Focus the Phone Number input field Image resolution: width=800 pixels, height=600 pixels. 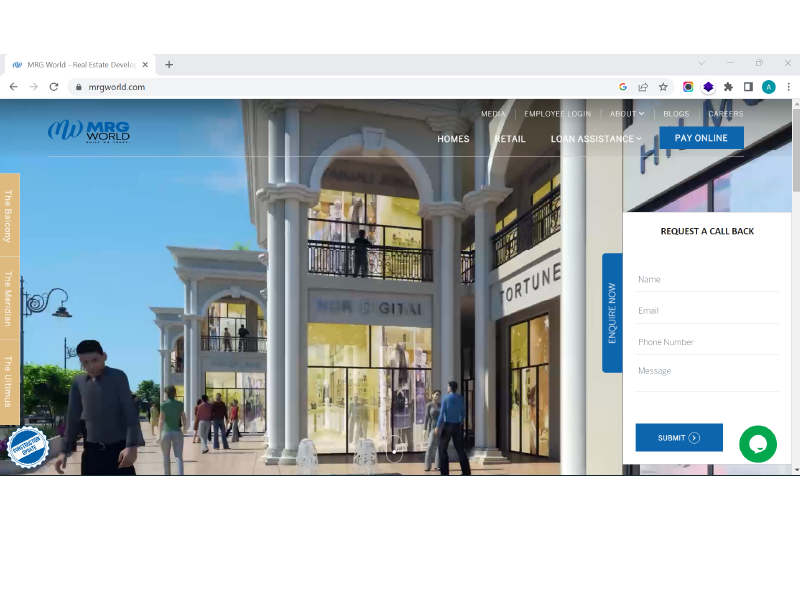click(x=707, y=342)
